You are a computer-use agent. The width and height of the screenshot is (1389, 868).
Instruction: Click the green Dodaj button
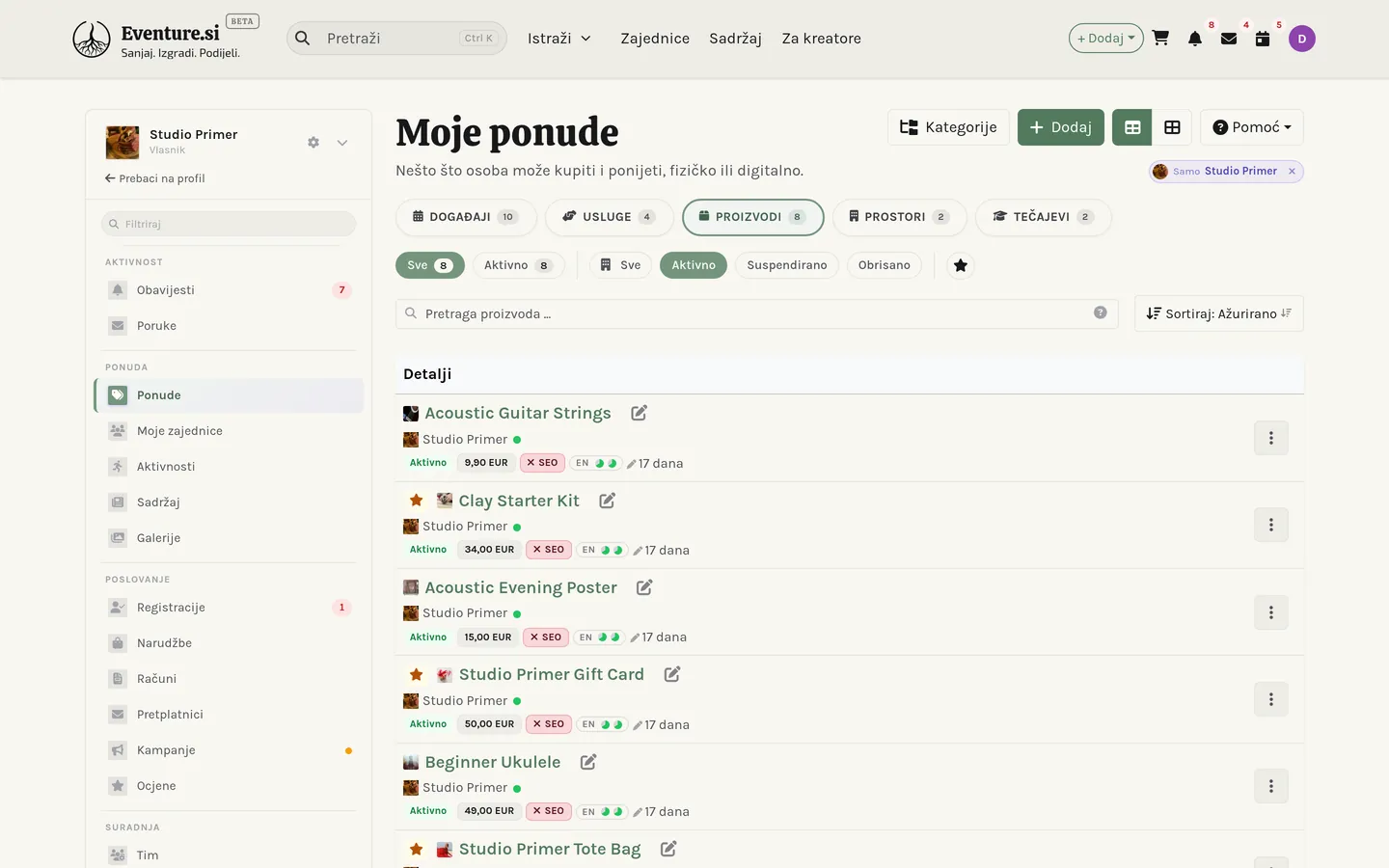(1060, 127)
